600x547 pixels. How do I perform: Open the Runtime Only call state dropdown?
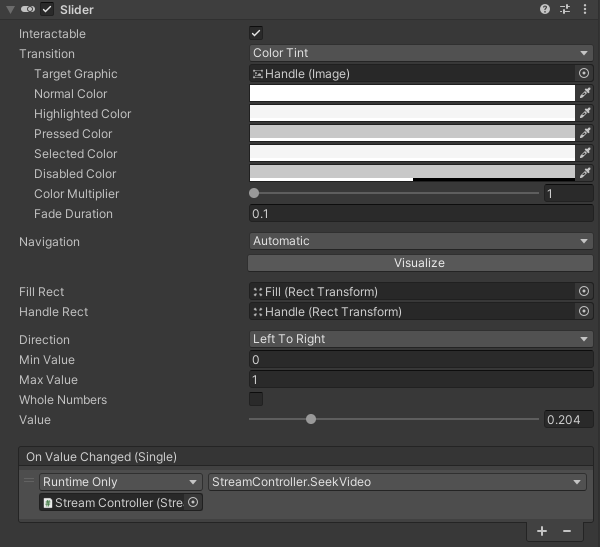pyautogui.click(x=121, y=482)
